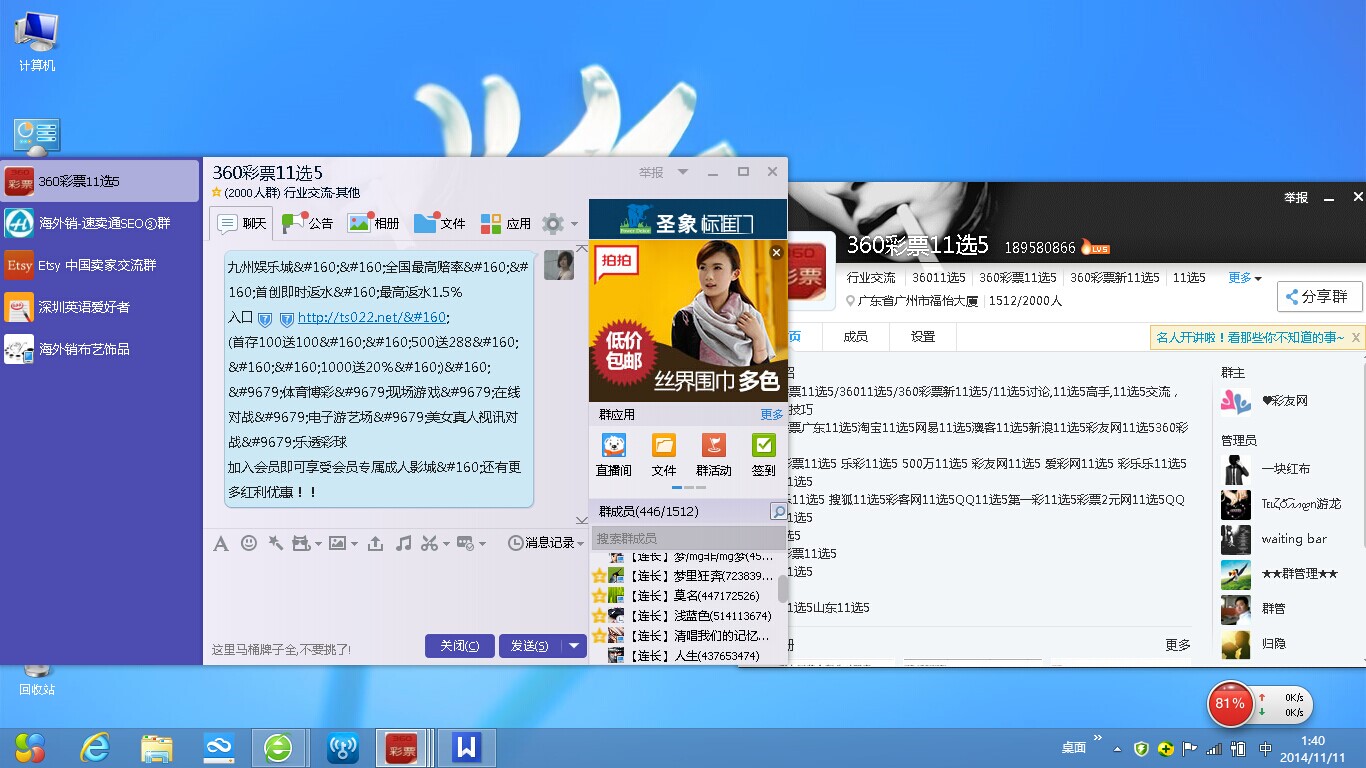Click the search magnifier beside 群成员
This screenshot has height=768, width=1366.
[x=778, y=512]
